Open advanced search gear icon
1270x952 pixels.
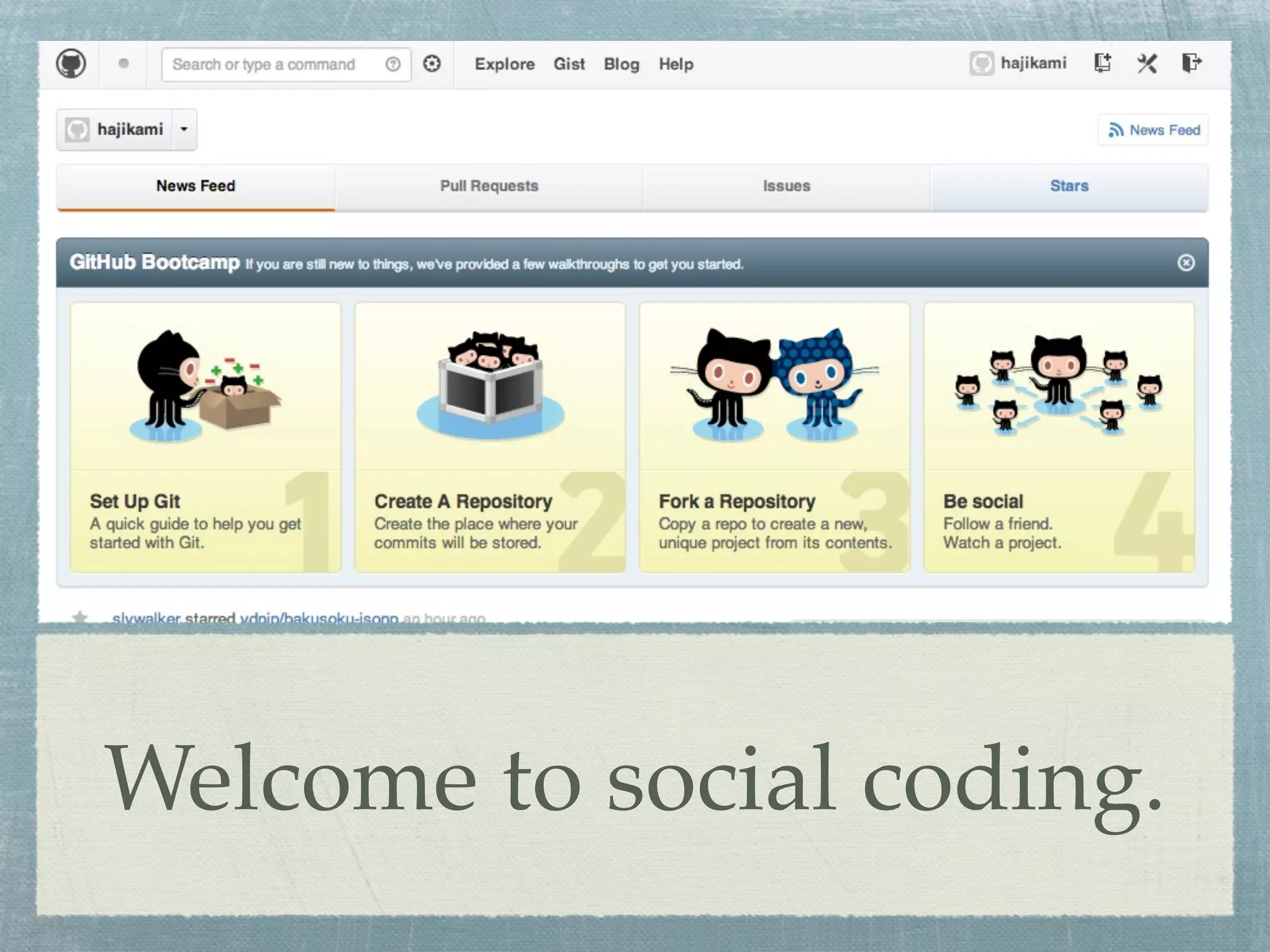pos(432,64)
